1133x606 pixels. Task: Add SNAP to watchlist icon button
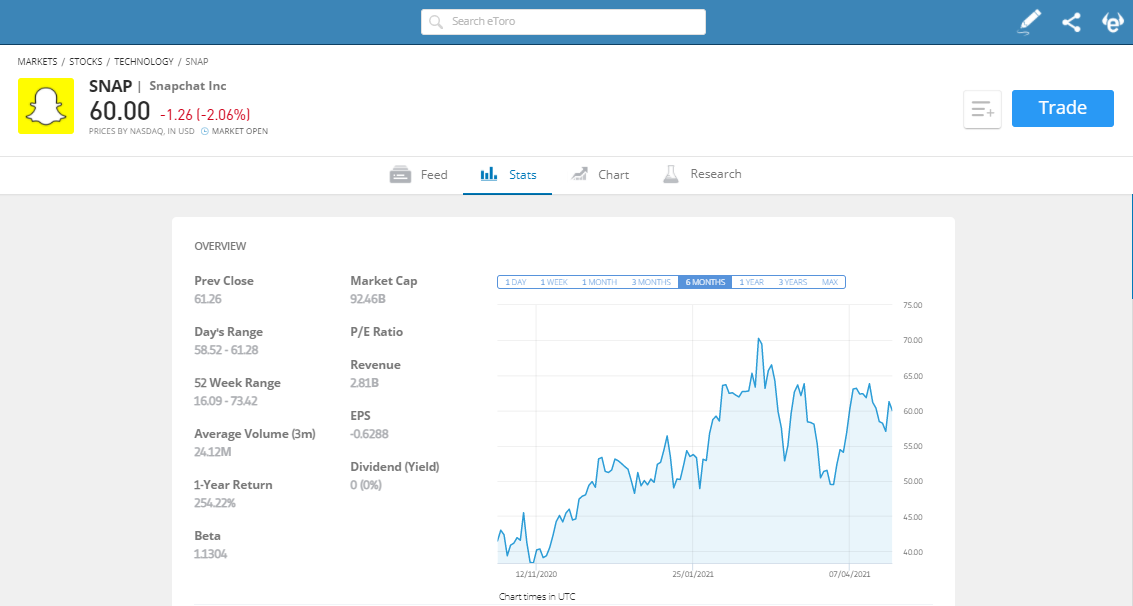(x=982, y=110)
